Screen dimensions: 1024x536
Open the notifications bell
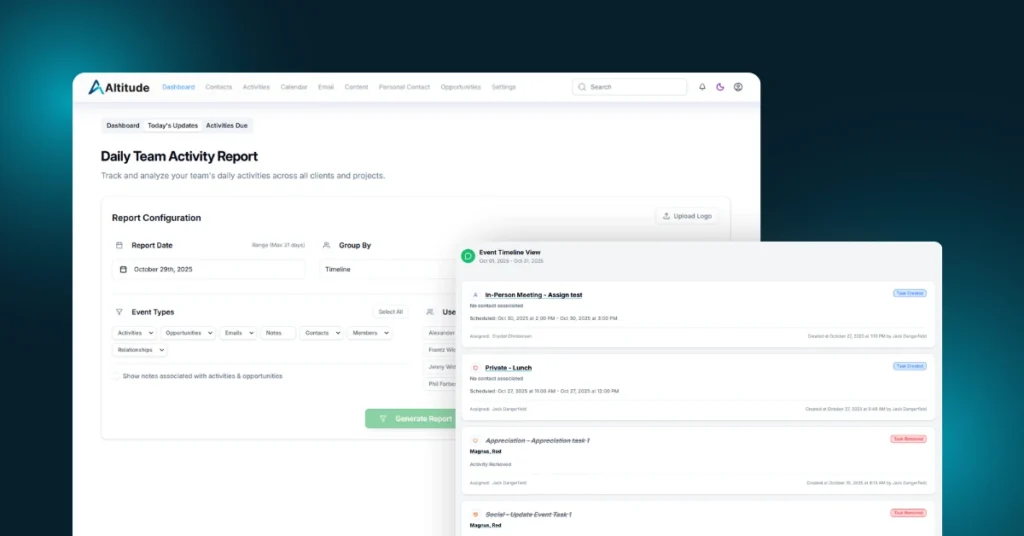point(702,87)
